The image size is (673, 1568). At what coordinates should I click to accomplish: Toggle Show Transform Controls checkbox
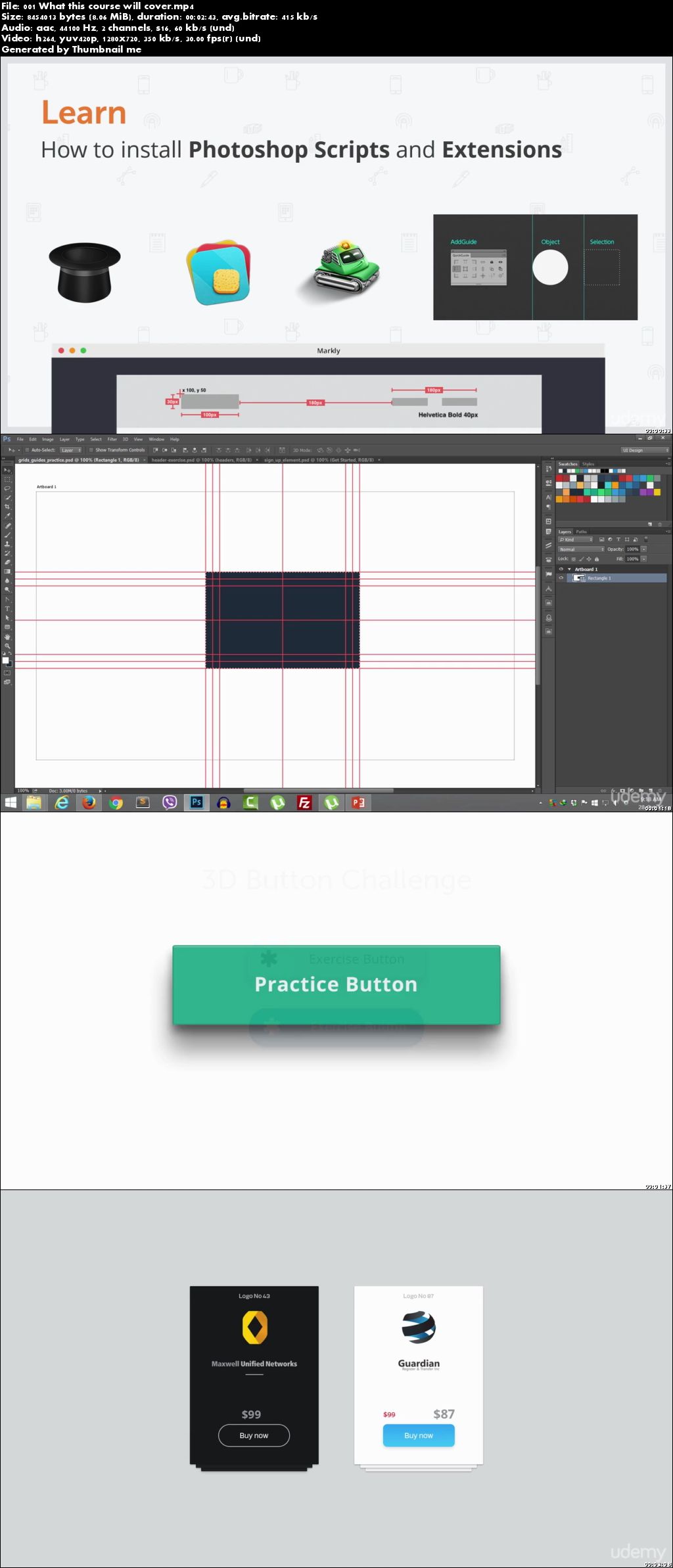[x=91, y=450]
